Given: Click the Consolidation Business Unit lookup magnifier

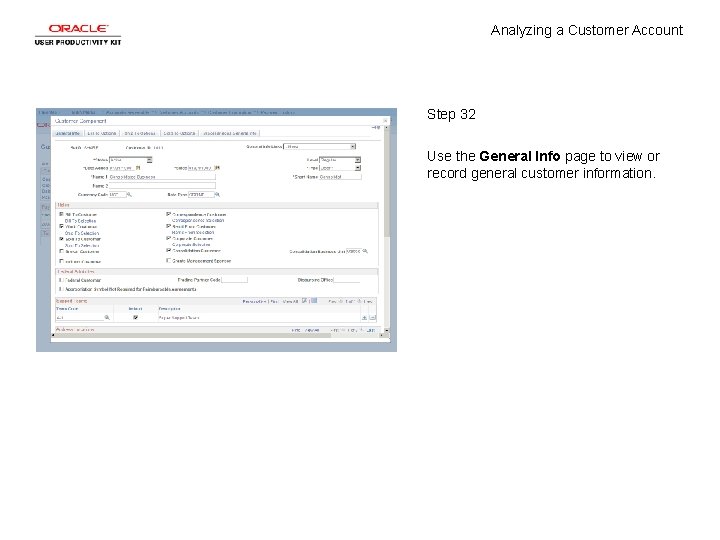Looking at the screenshot, I should coord(365,251).
